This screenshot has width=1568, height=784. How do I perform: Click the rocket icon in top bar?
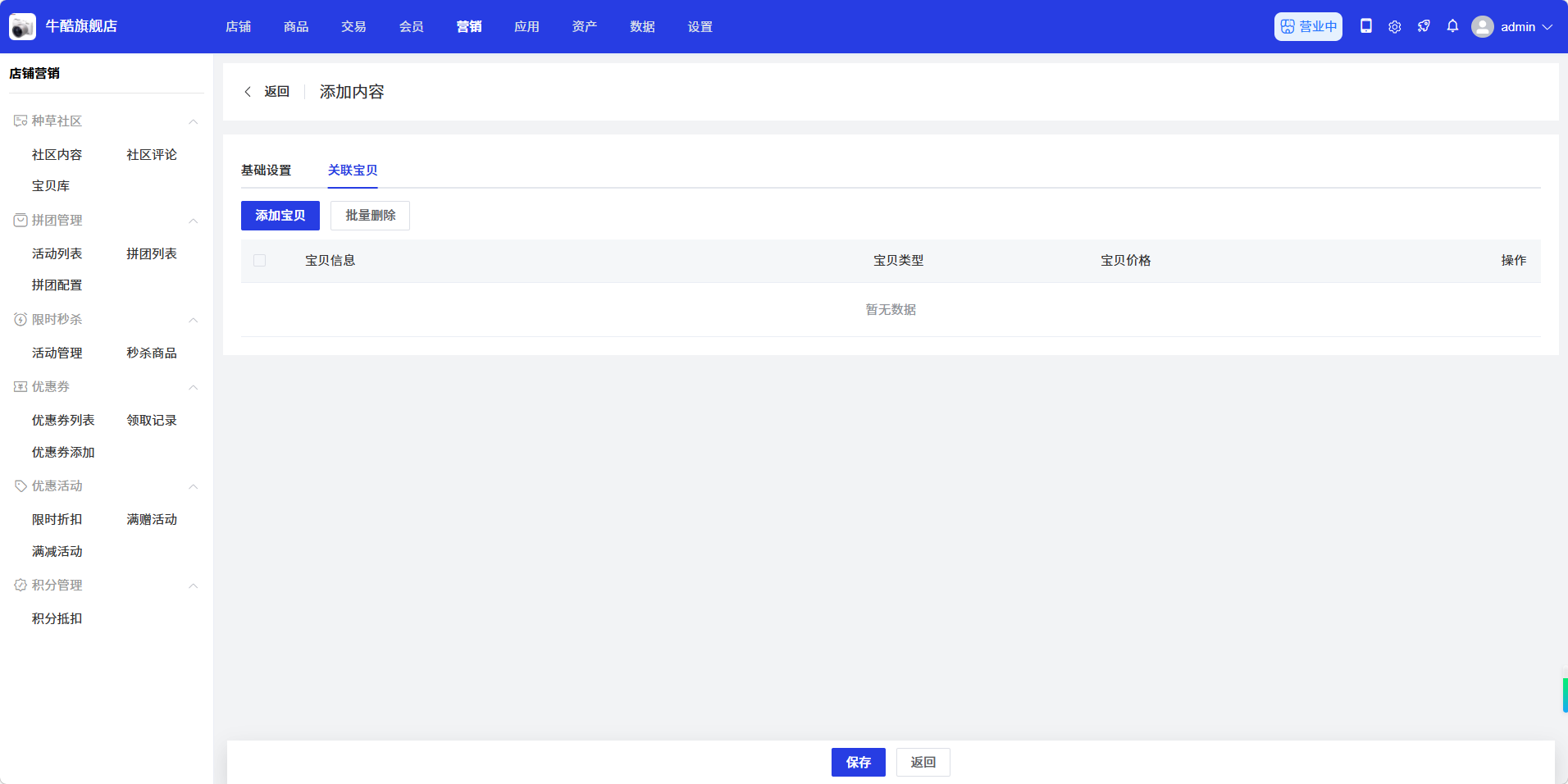tap(1424, 26)
